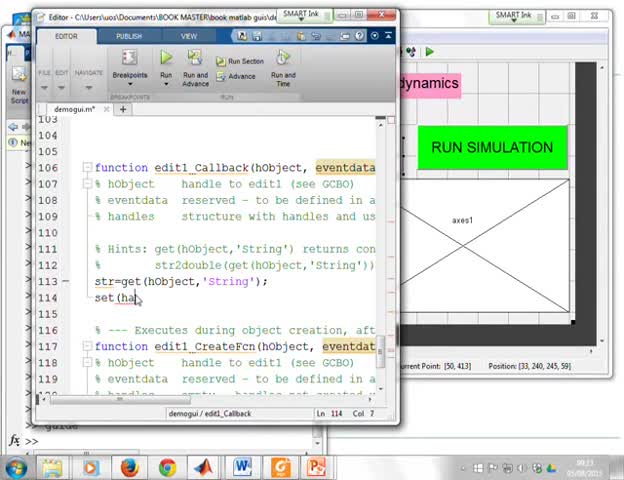Switch to MATLAB taskbar icon
Viewport: 624px width, 480px height.
(x=203, y=468)
